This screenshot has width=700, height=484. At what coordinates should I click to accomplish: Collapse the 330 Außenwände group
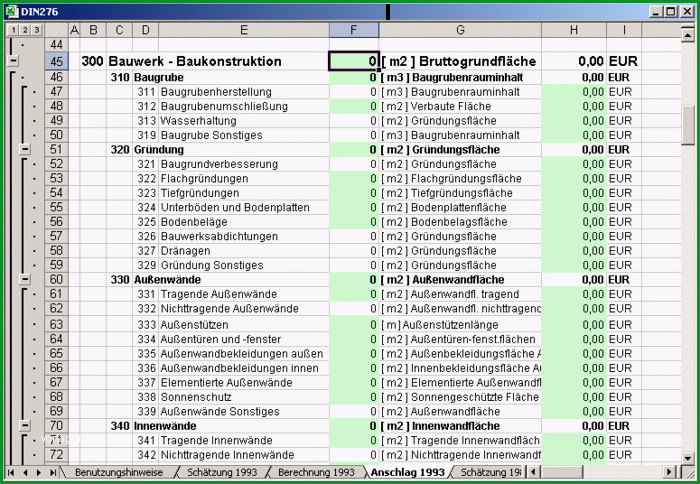point(25,280)
